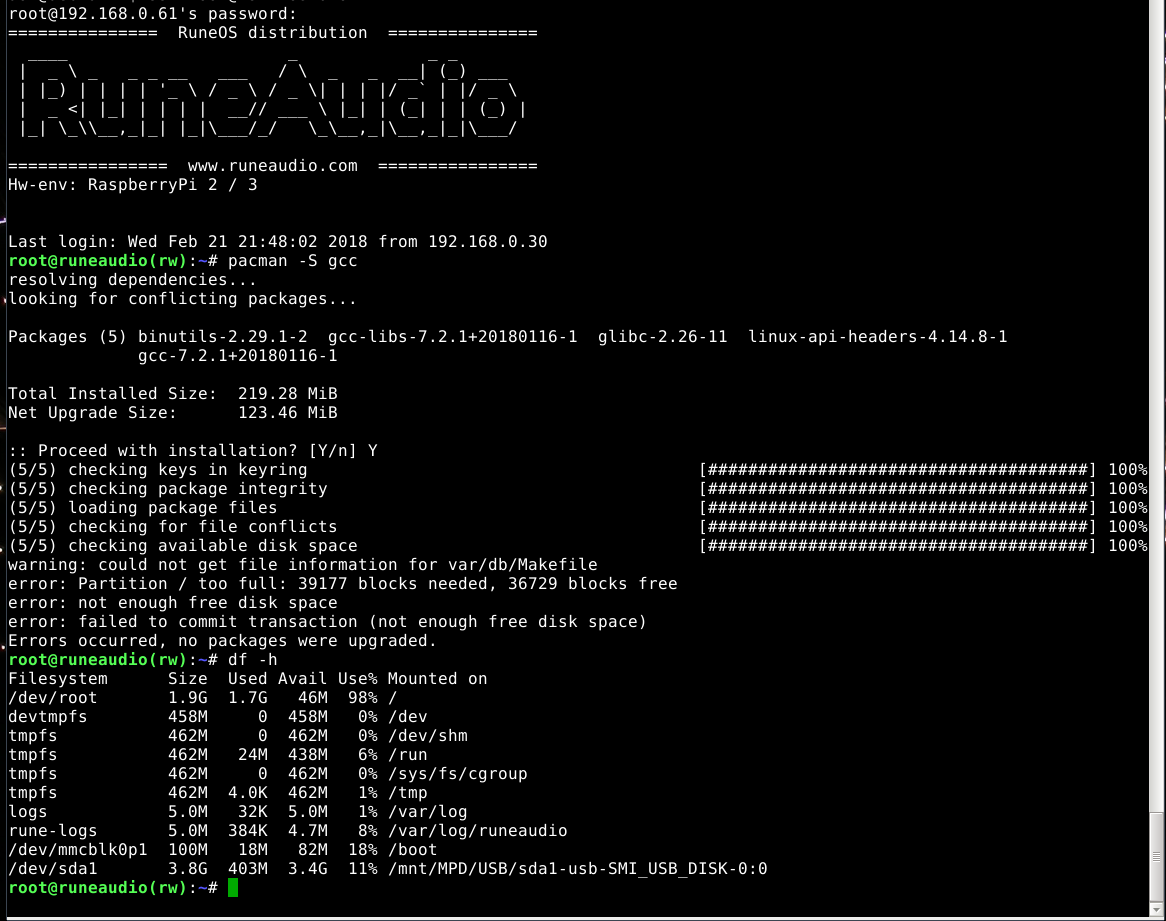Click '98%' usage value for root
The image size is (1166, 921).
tap(362, 698)
